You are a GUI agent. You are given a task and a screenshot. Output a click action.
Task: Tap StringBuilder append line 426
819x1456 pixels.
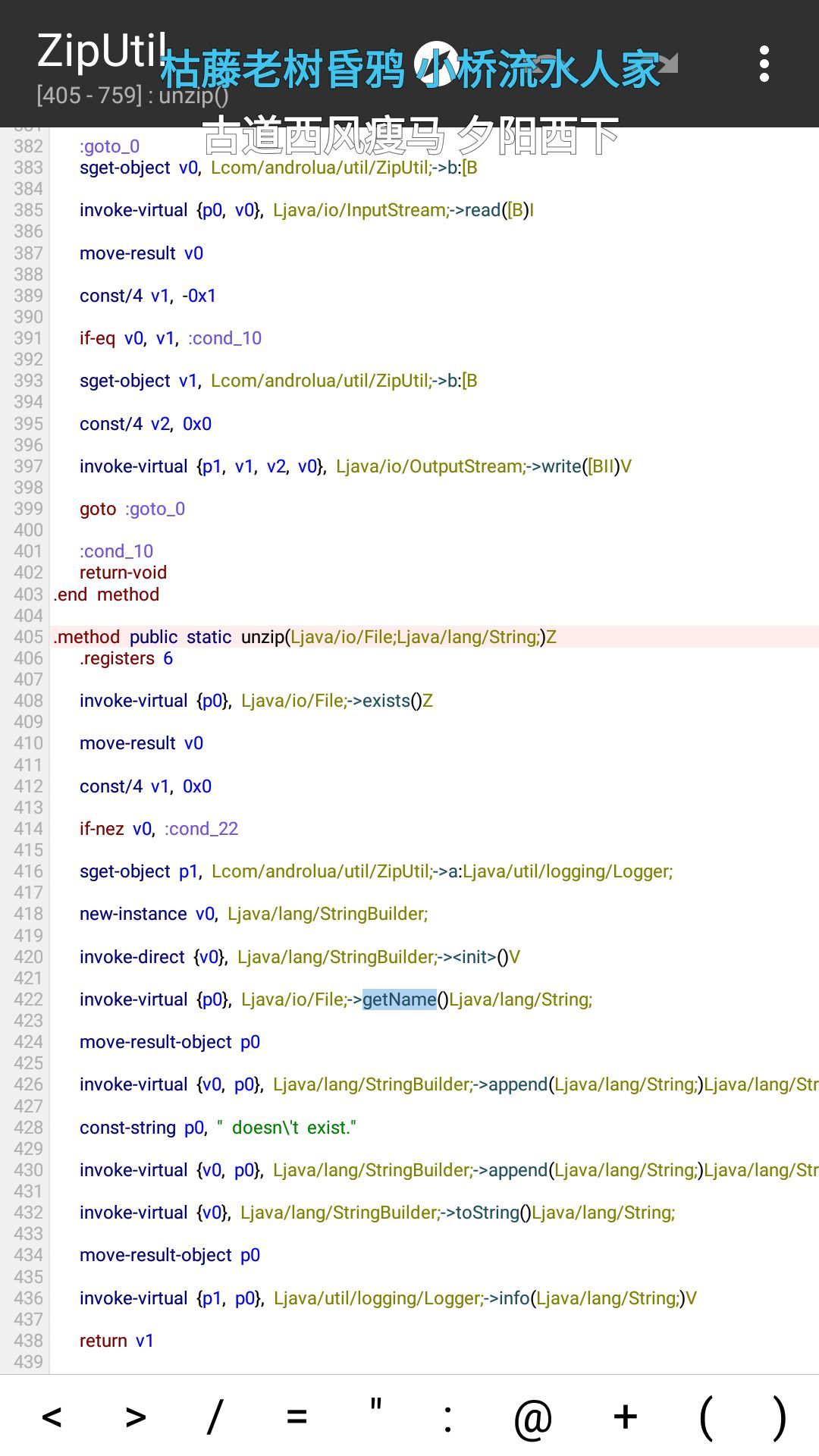(449, 1084)
